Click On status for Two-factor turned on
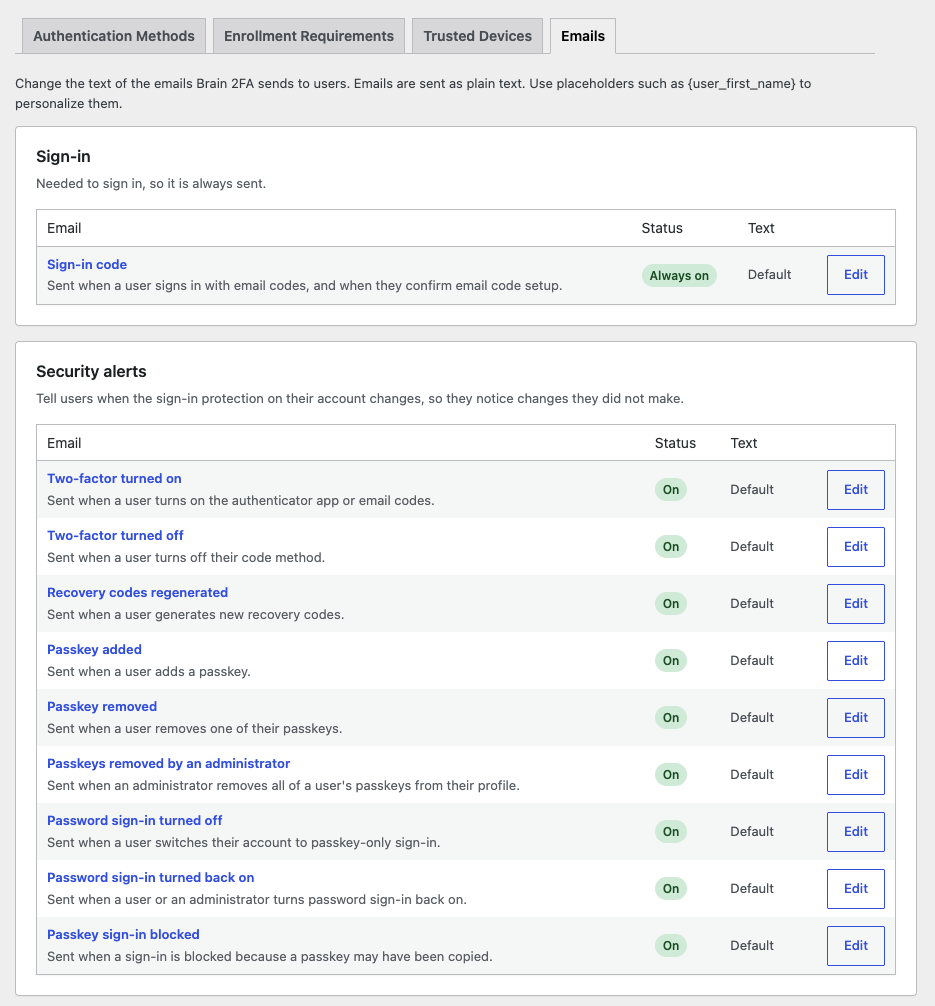 [671, 490]
